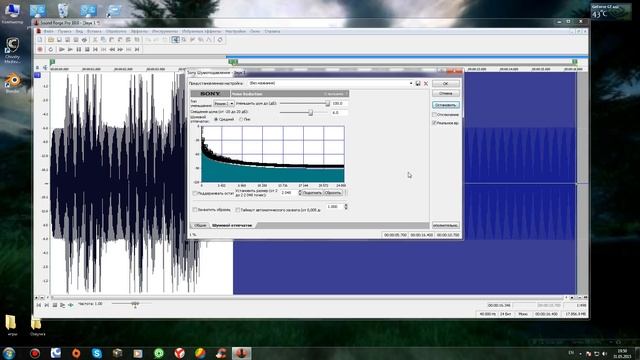This screenshot has height=360, width=640.
Task: Click the New file icon in Sound Forge toolbar
Action: coord(40,40)
